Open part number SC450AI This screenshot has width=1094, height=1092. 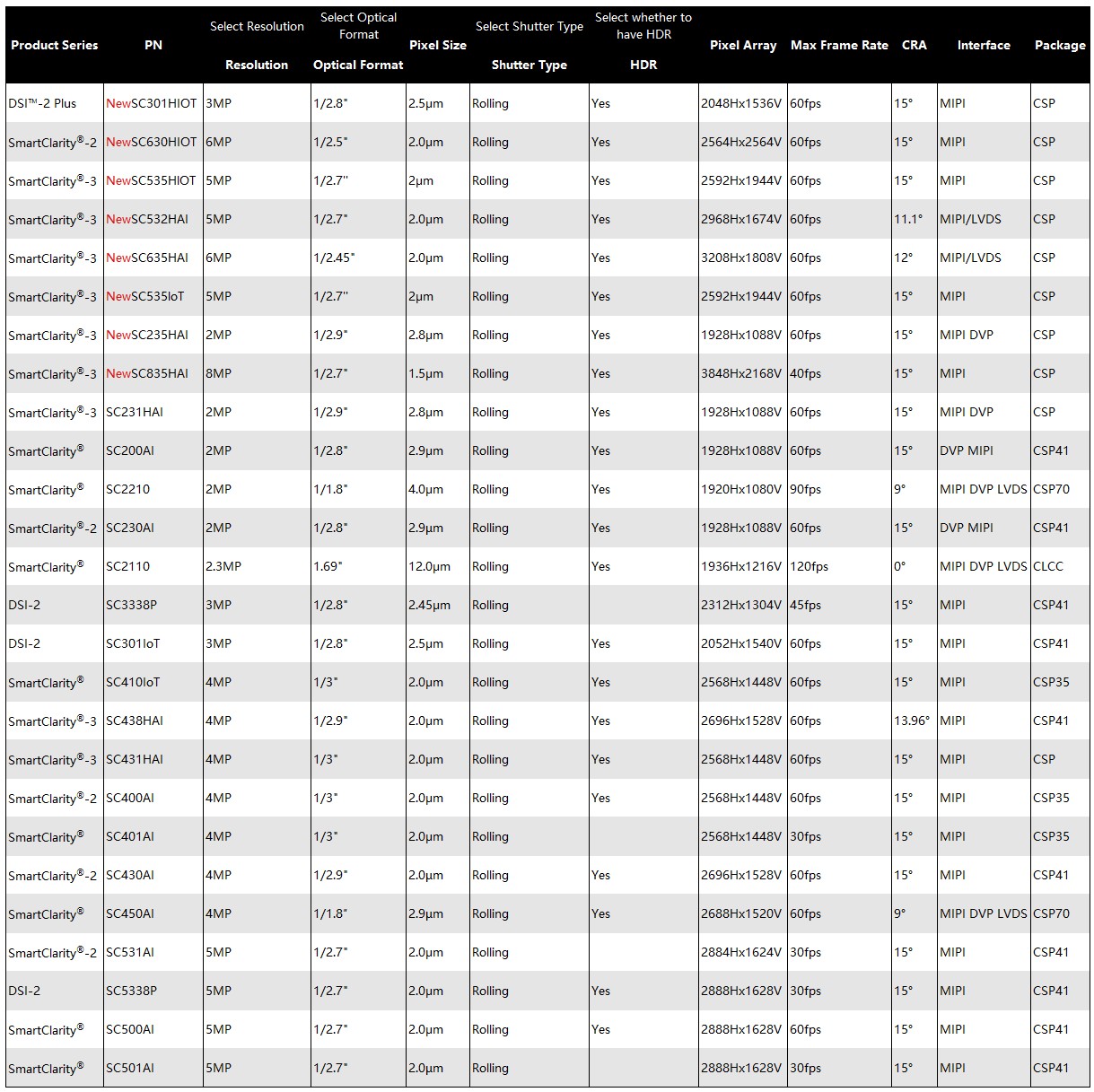pos(130,913)
